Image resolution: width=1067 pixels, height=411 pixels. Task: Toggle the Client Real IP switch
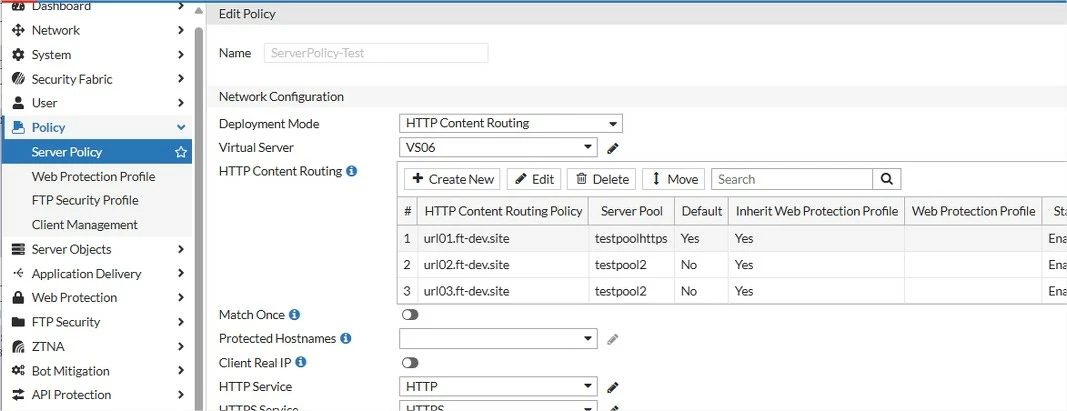(410, 363)
